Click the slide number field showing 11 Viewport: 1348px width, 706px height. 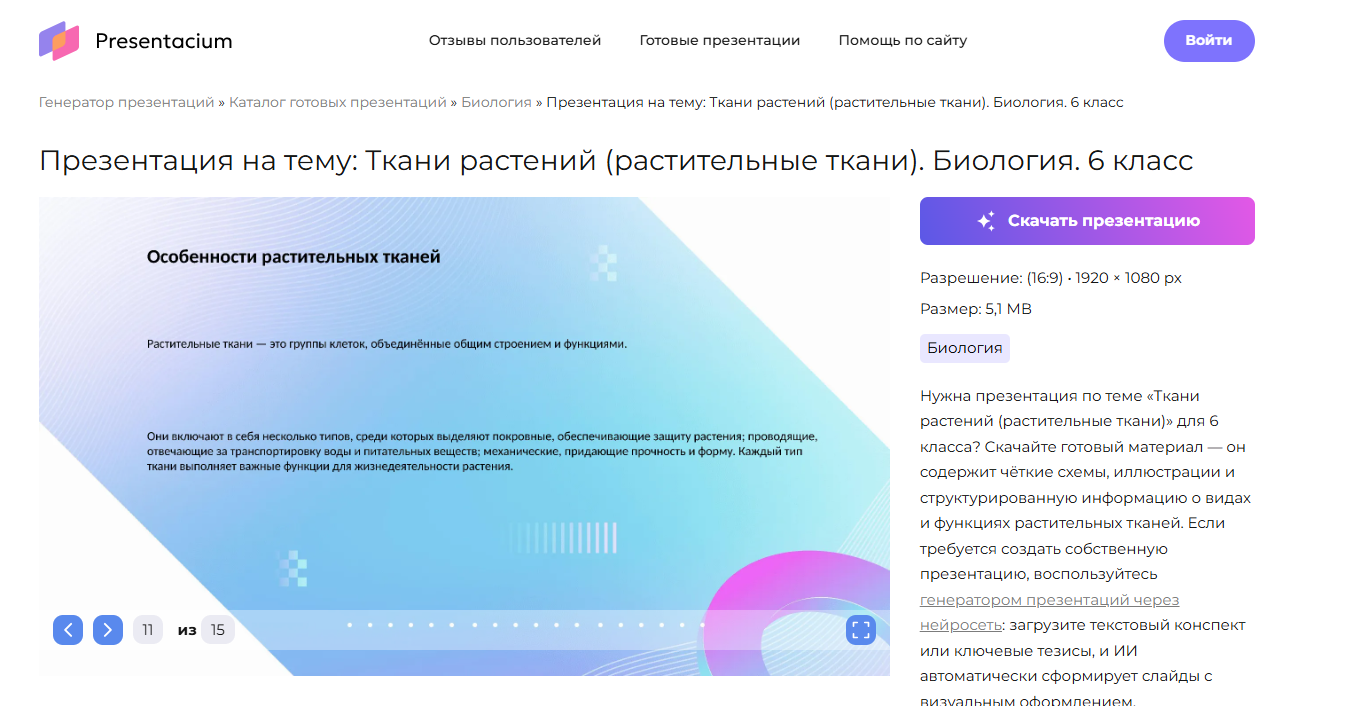point(148,630)
